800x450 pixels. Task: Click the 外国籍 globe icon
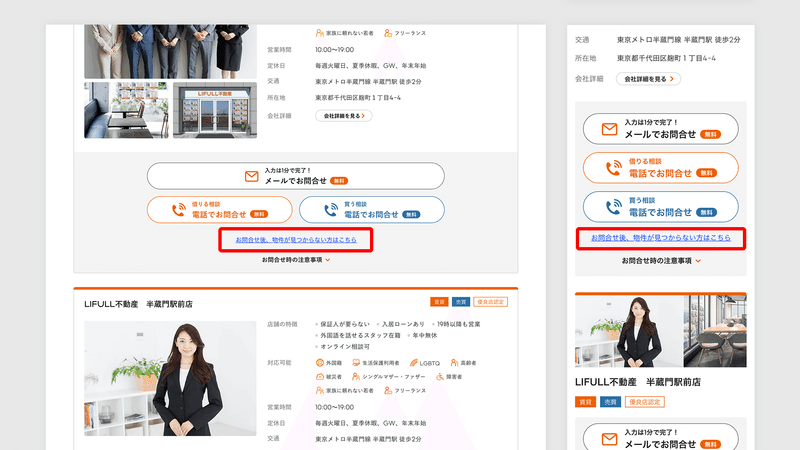pos(320,363)
